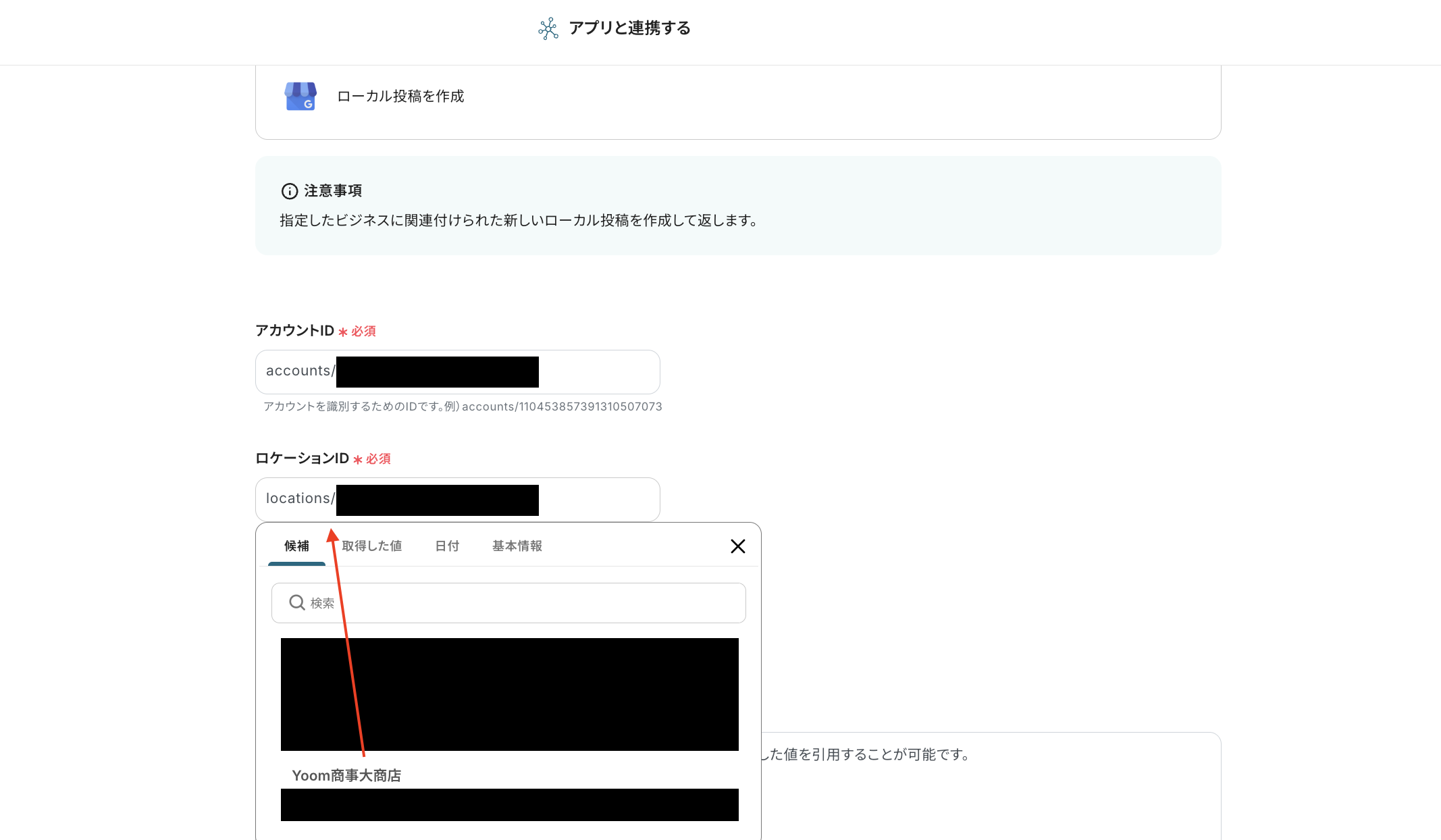This screenshot has height=840, width=1441.
Task: Click the 注意事項 heading text
Action: tap(333, 191)
